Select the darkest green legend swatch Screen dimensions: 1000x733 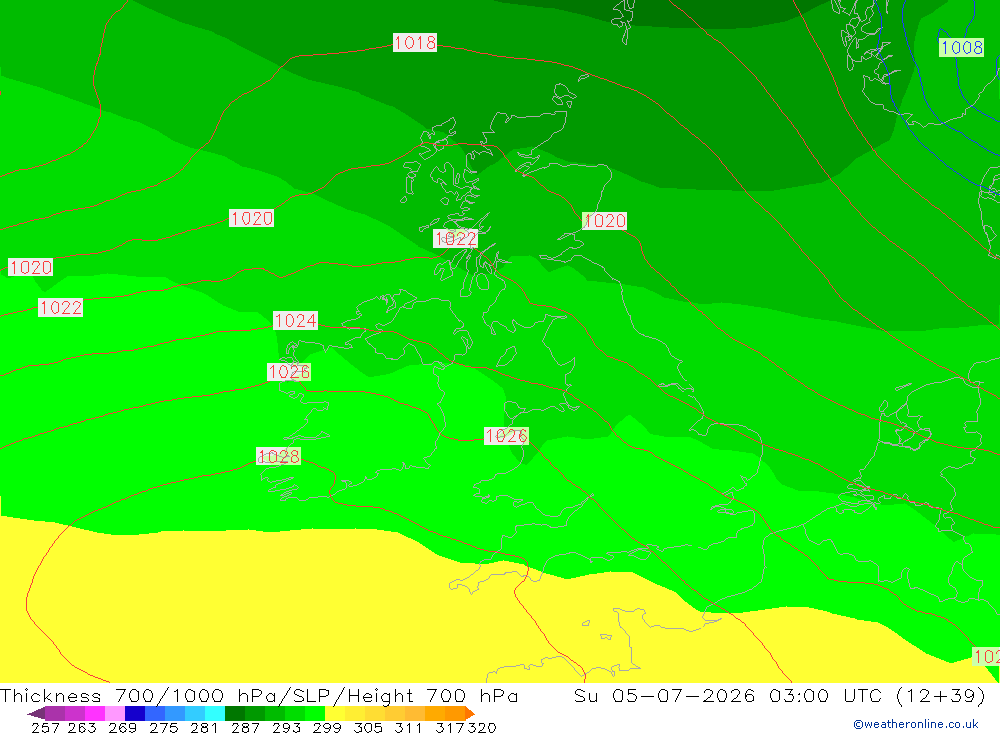234,713
